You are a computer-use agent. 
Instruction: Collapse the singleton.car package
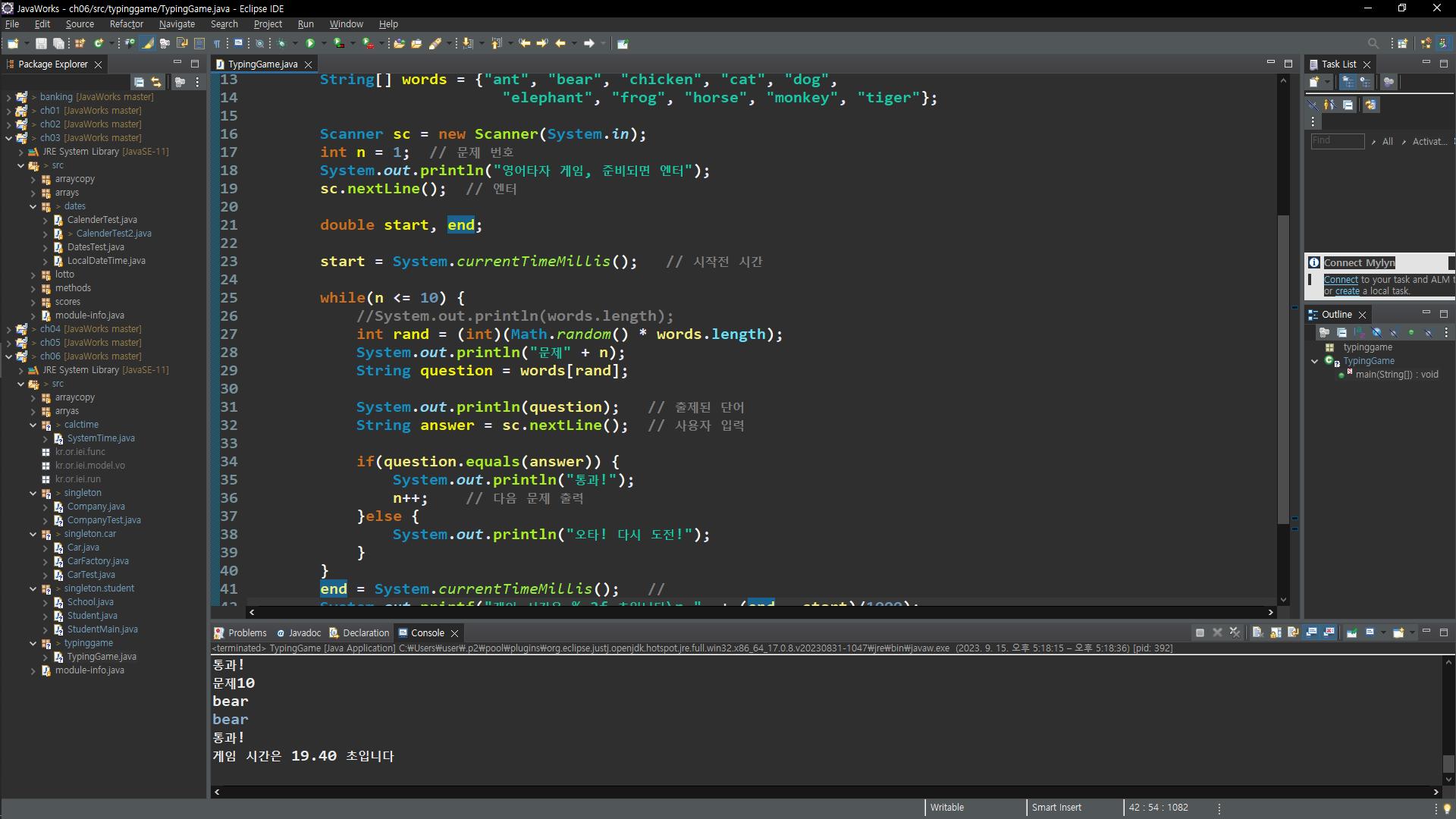[33, 534]
